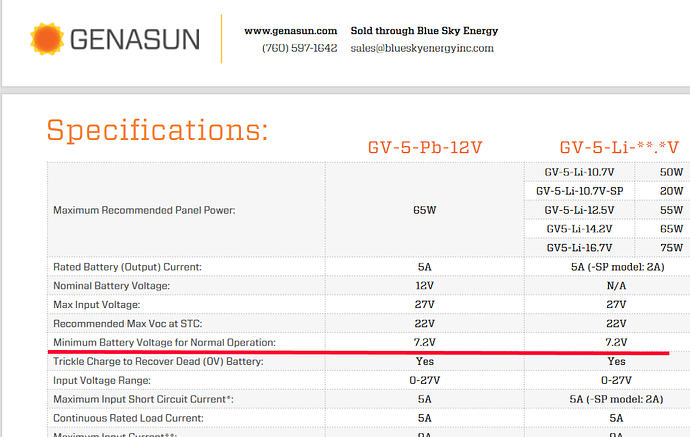Click the 22V value in Pb column
The image size is (690, 437).
coord(425,323)
